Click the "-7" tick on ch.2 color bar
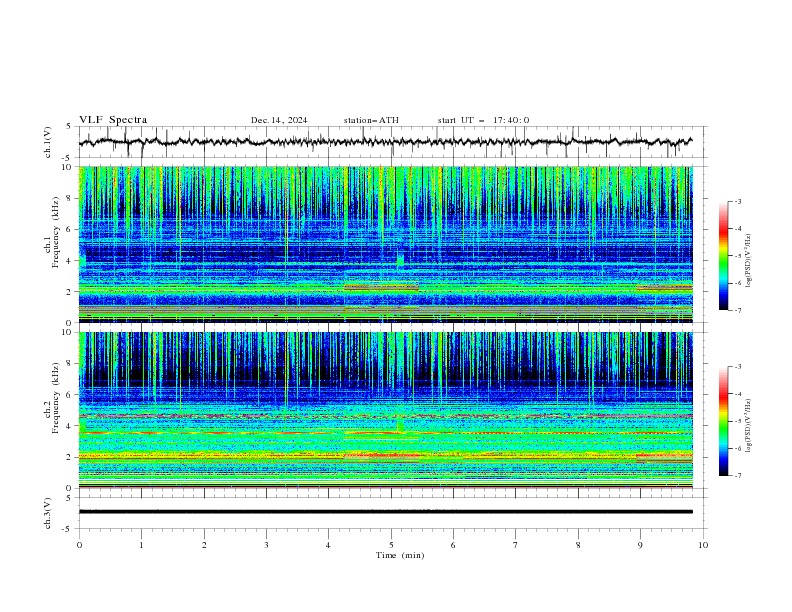 (738, 476)
